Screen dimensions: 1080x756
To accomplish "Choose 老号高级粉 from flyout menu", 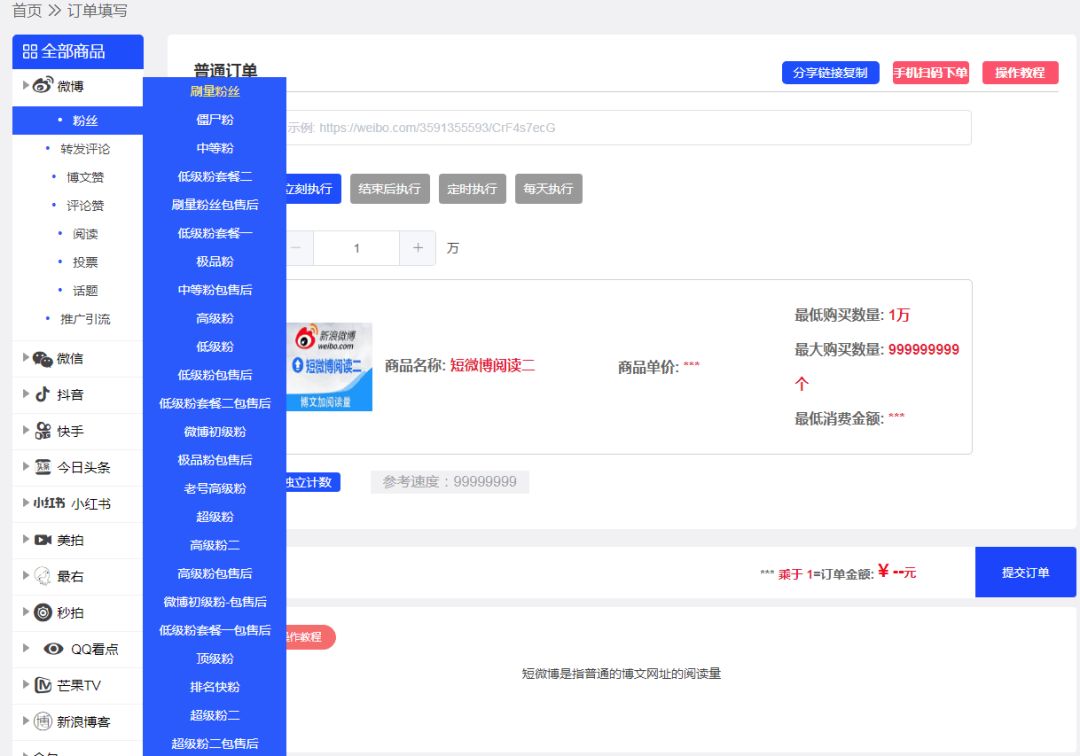I will [x=215, y=488].
